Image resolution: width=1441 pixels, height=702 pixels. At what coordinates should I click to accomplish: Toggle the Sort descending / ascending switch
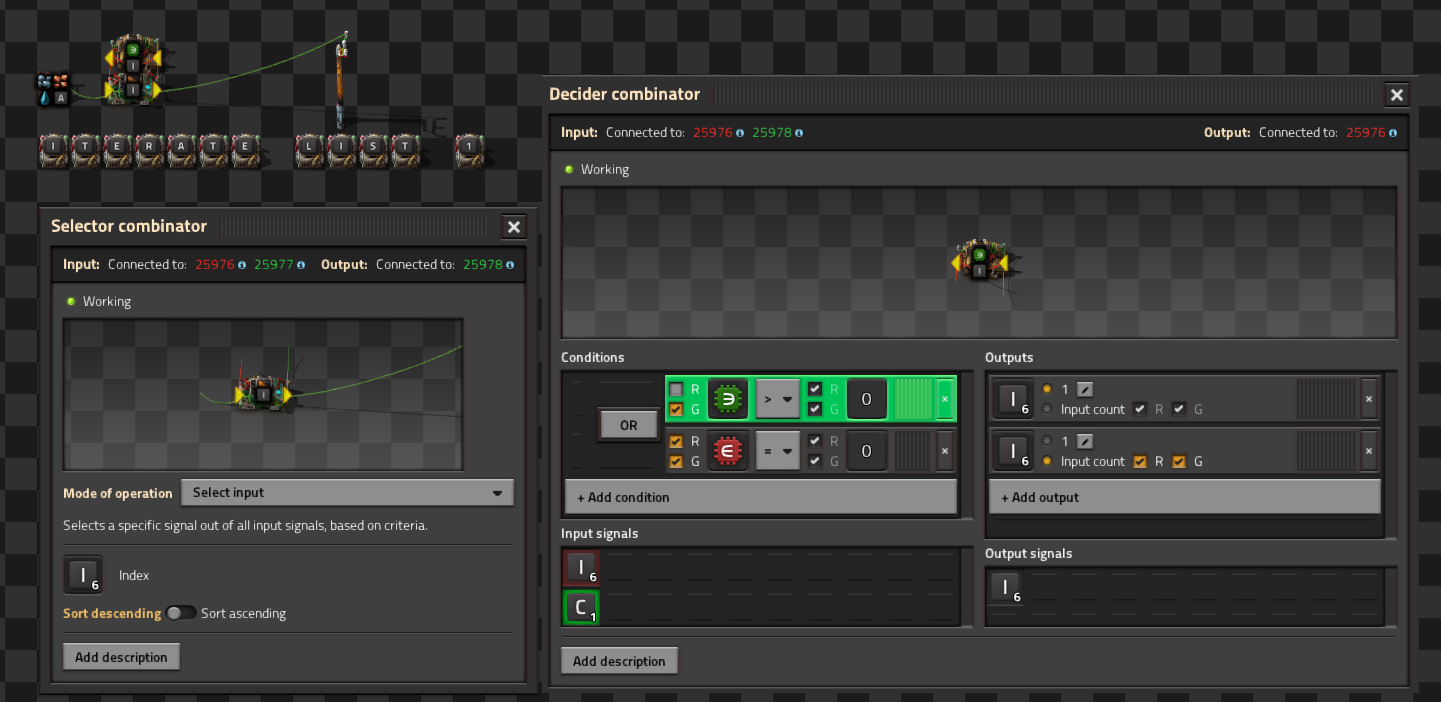[x=181, y=613]
